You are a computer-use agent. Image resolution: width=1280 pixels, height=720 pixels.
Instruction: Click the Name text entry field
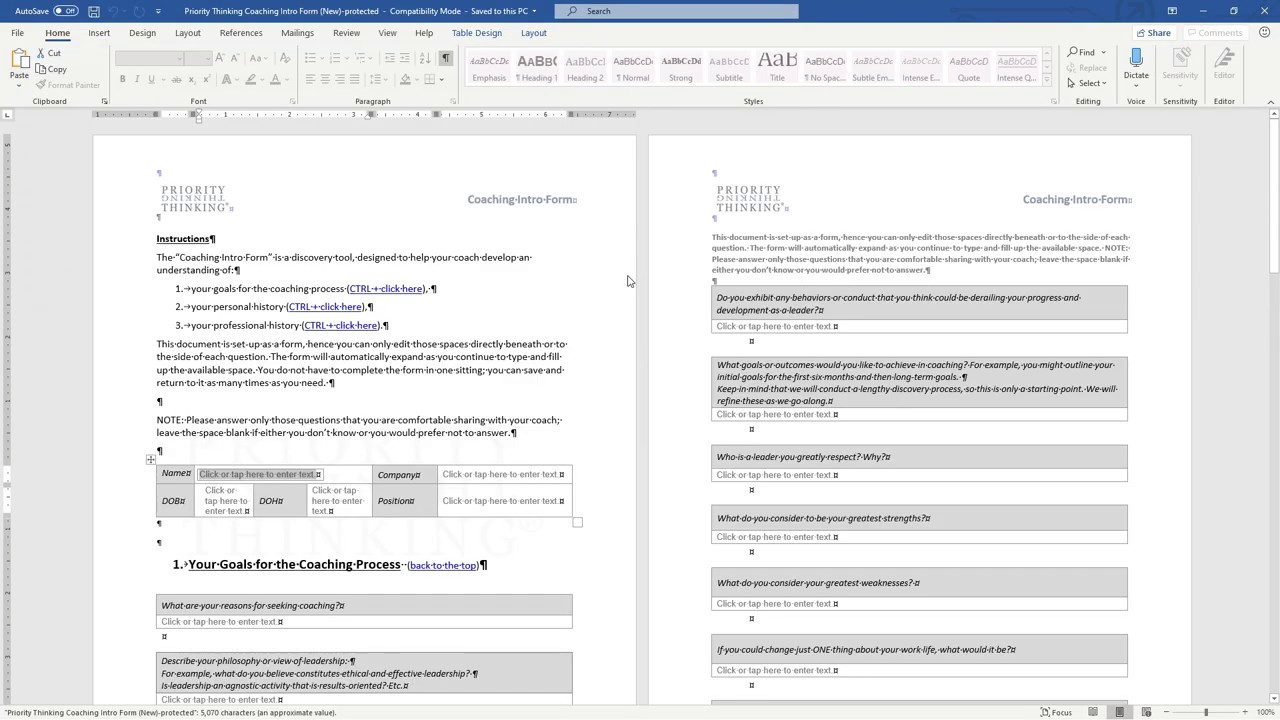tap(260, 474)
